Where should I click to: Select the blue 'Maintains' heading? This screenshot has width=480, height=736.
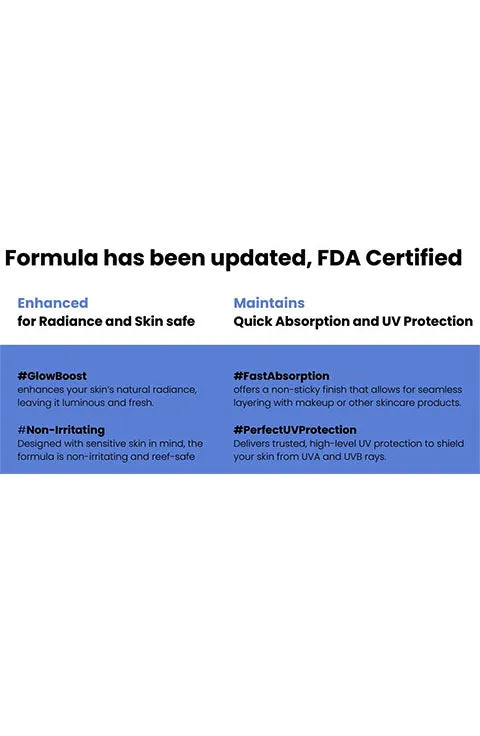pos(269,303)
